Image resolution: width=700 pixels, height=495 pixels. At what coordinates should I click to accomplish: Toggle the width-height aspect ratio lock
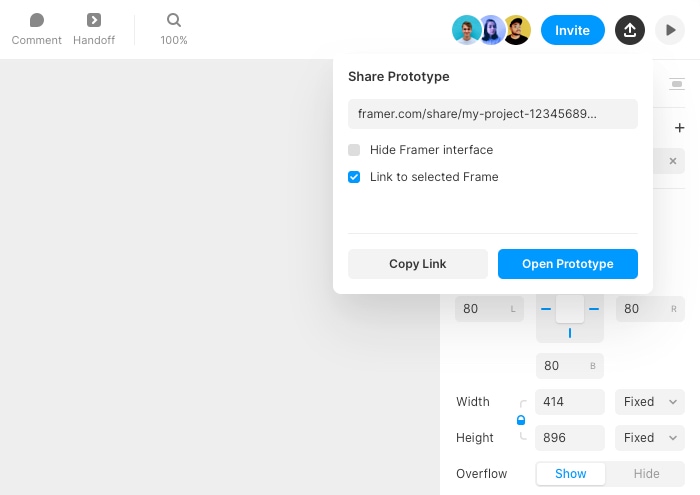pos(521,420)
